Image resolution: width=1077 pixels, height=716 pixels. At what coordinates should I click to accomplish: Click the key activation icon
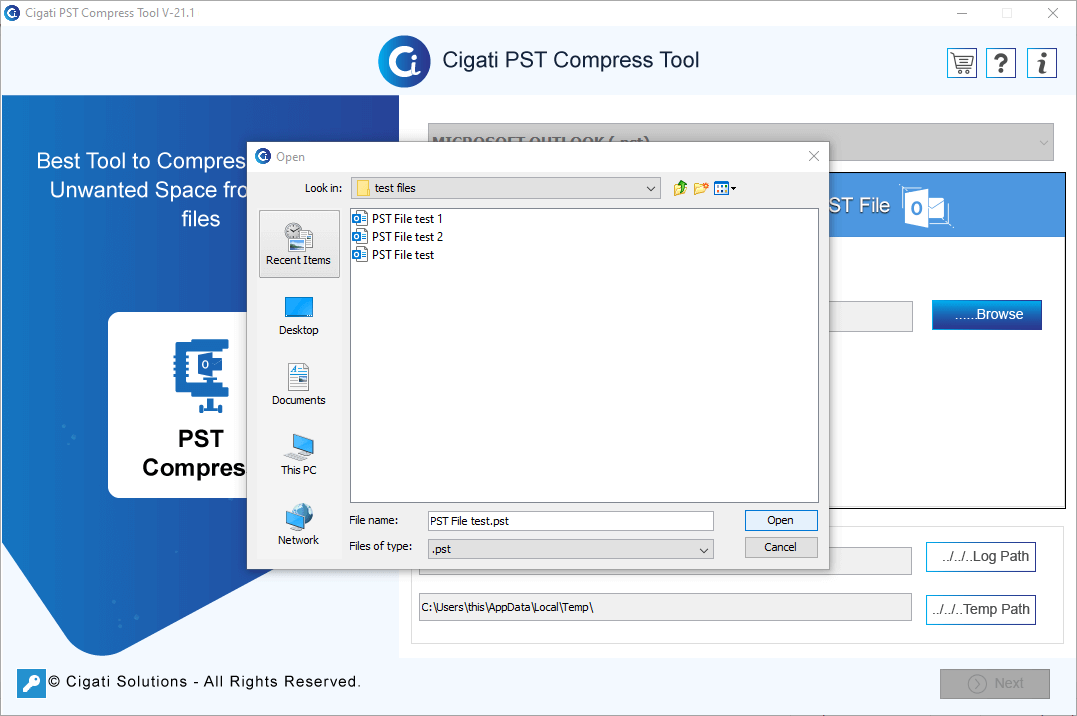(31, 683)
